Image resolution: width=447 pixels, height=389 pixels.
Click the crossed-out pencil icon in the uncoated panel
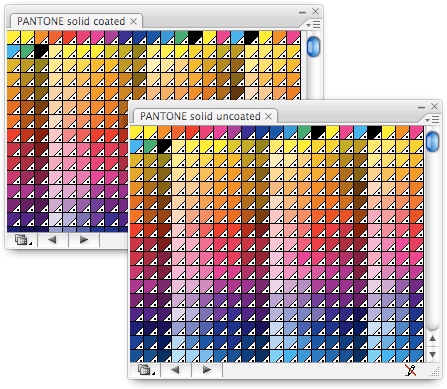(x=411, y=370)
